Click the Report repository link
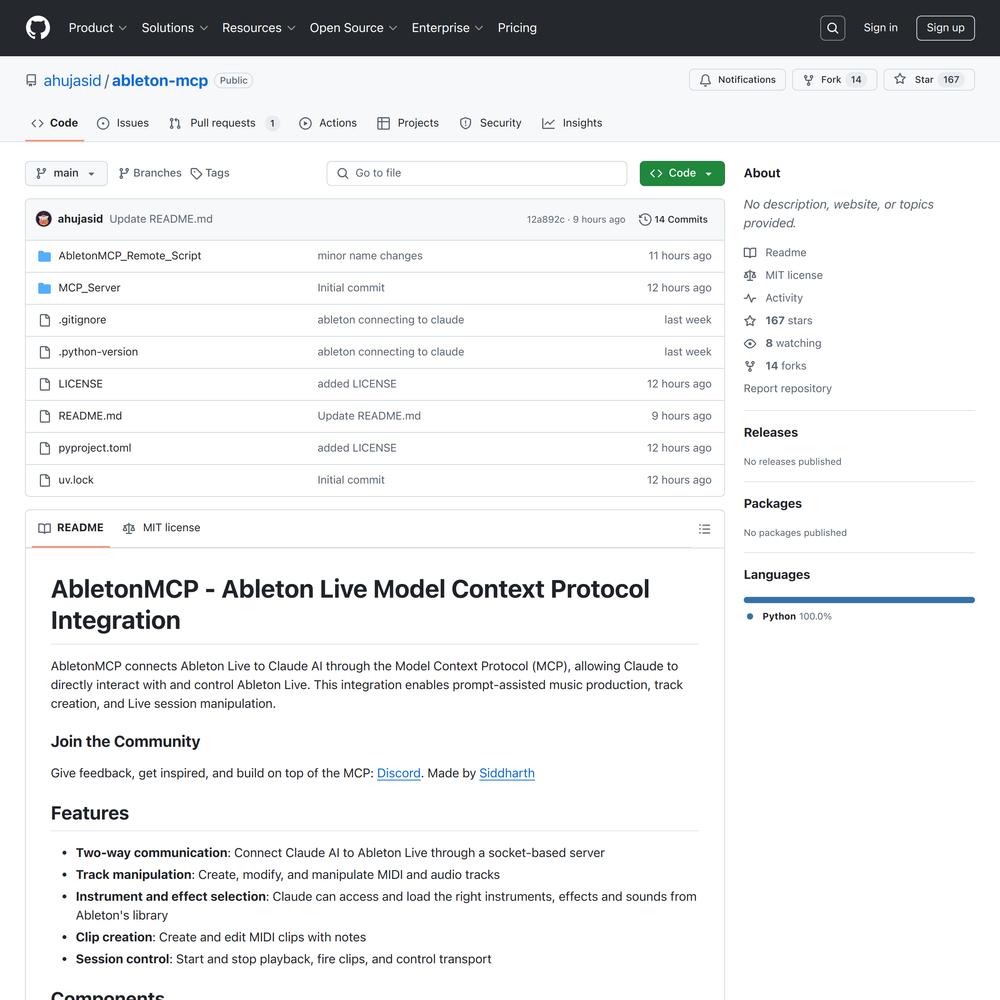The height and width of the screenshot is (1000, 1000). click(x=788, y=388)
